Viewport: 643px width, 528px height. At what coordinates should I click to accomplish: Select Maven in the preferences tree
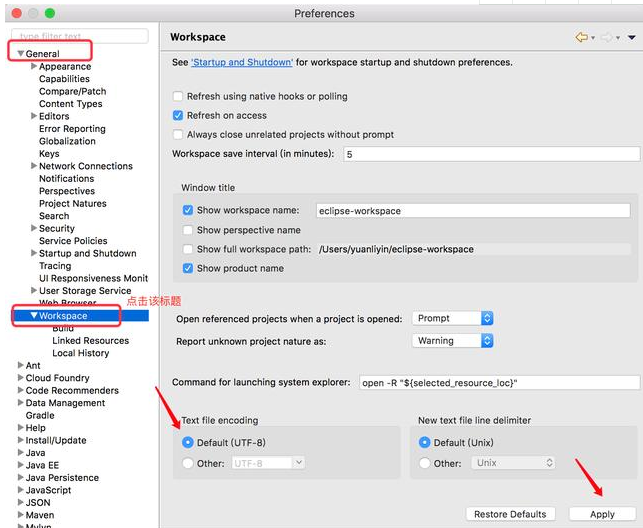pyautogui.click(x=40, y=515)
